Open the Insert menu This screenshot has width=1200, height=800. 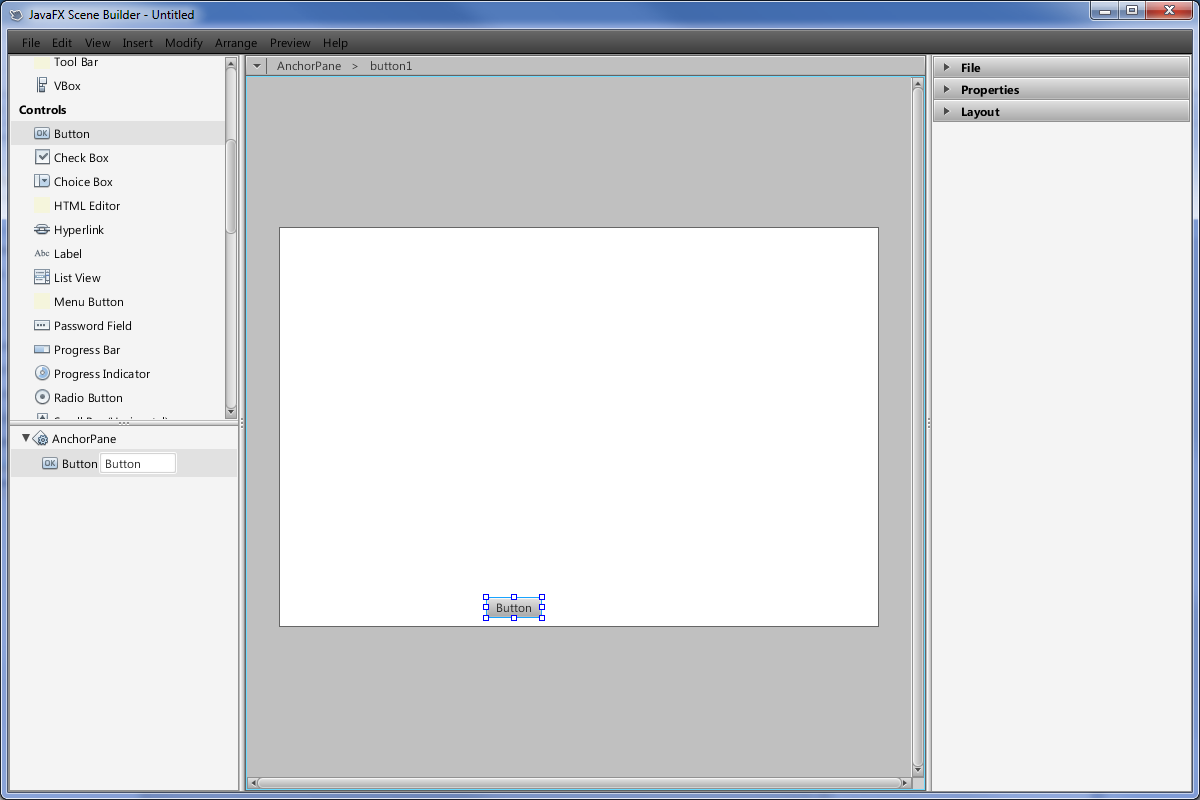pos(137,43)
